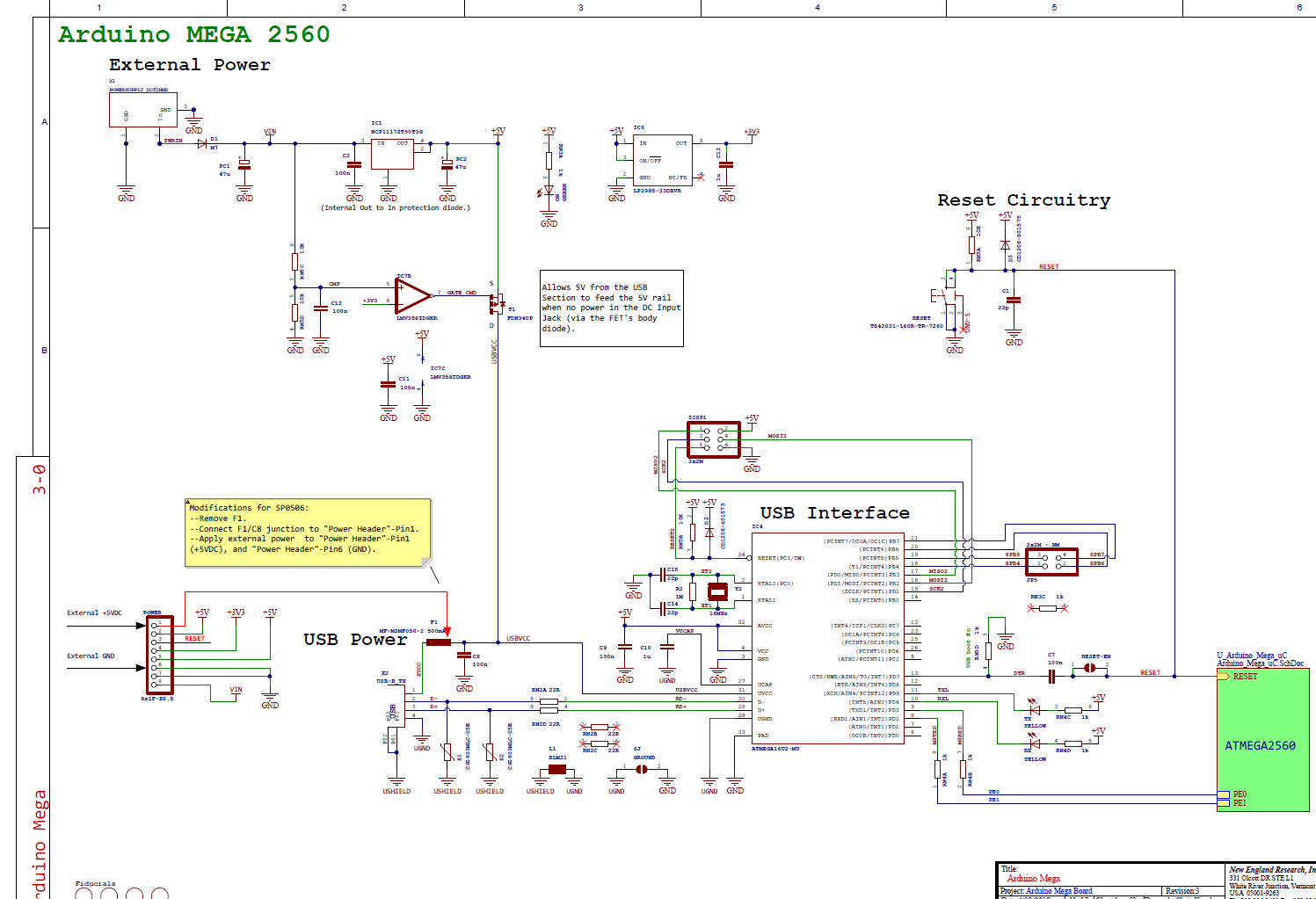Select the JP5 2x2M header symbol
The width and height of the screenshot is (1316, 899).
pyautogui.click(x=1051, y=562)
